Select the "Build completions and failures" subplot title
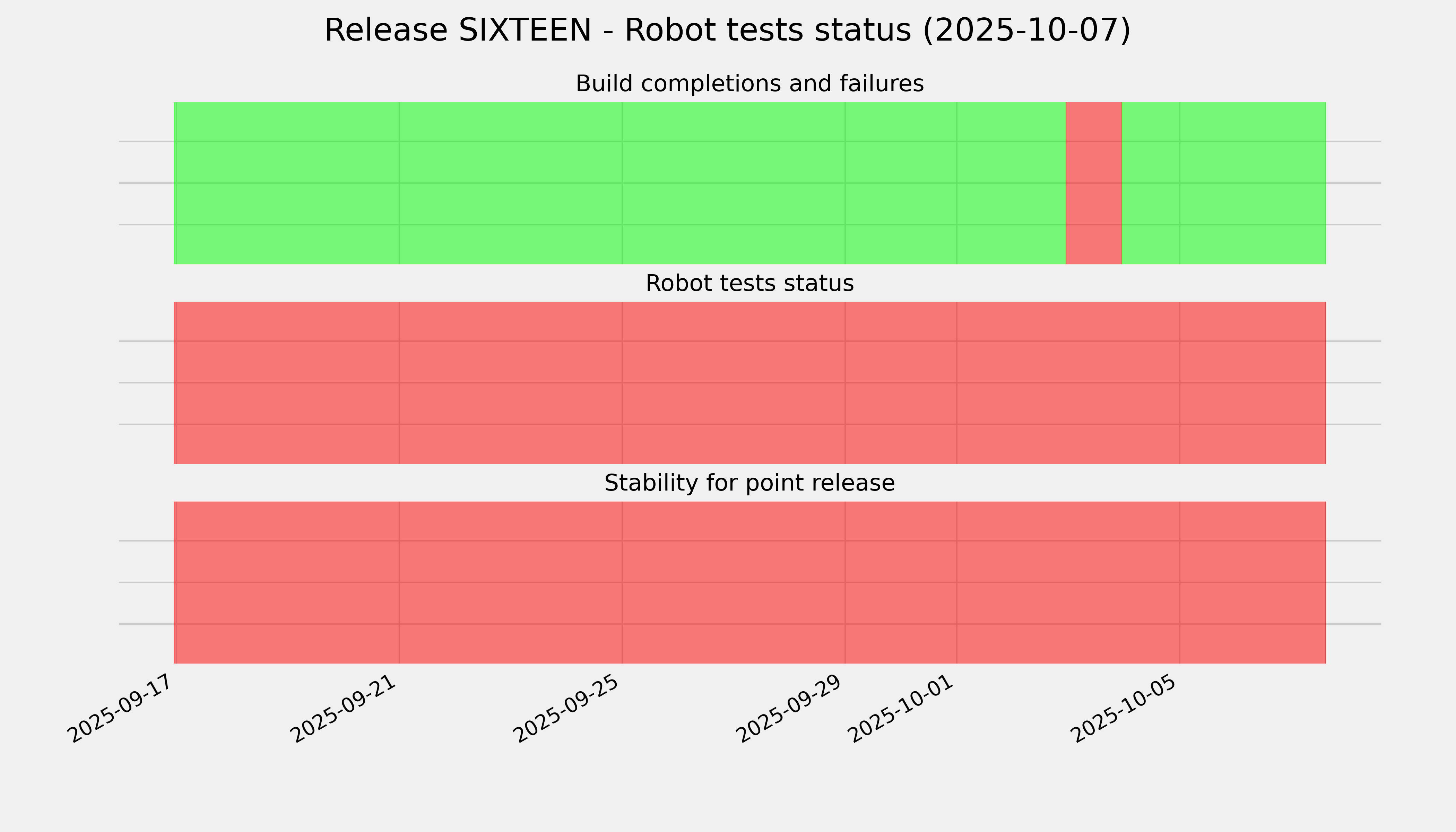 click(749, 84)
